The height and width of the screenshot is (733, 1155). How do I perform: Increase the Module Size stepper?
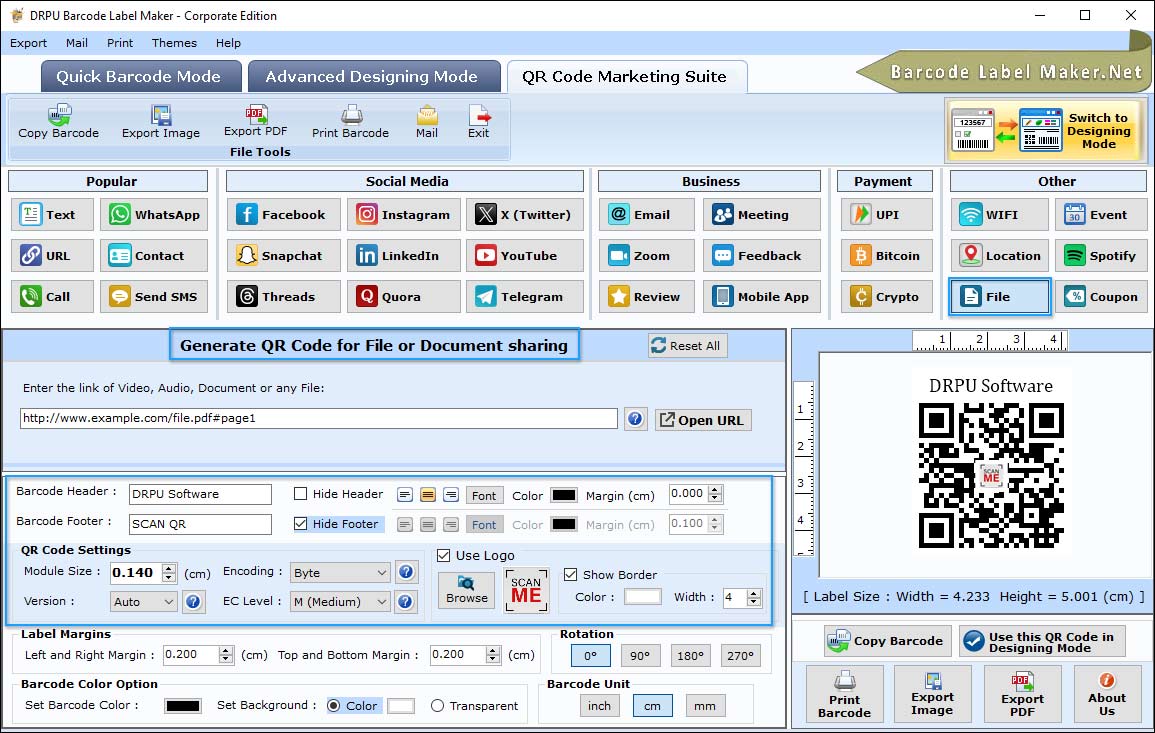[169, 568]
